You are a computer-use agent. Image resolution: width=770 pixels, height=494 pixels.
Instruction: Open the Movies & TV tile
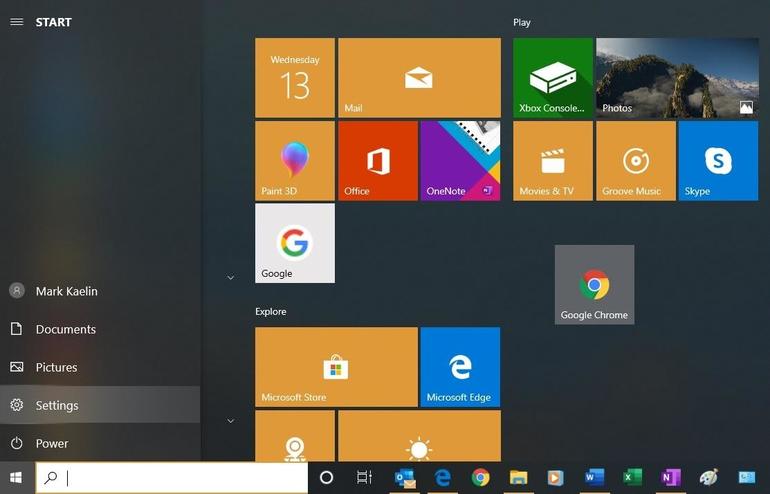553,160
